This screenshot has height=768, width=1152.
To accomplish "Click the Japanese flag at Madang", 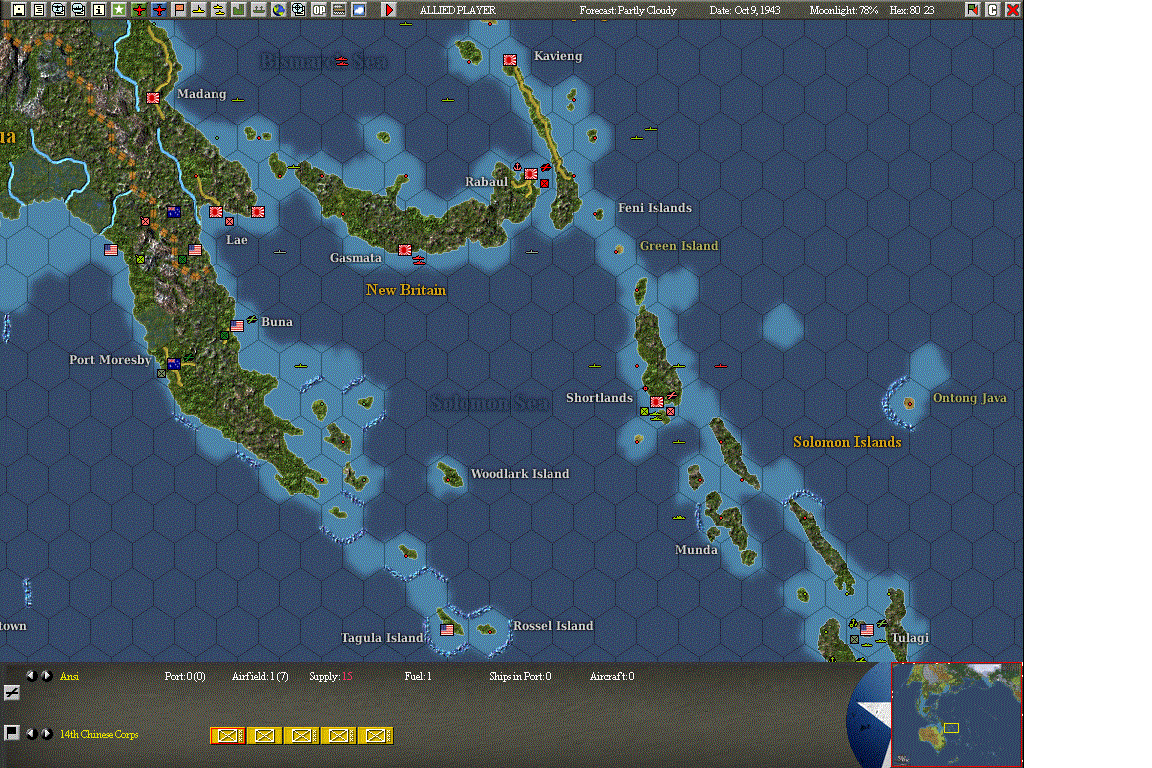I will [x=153, y=98].
